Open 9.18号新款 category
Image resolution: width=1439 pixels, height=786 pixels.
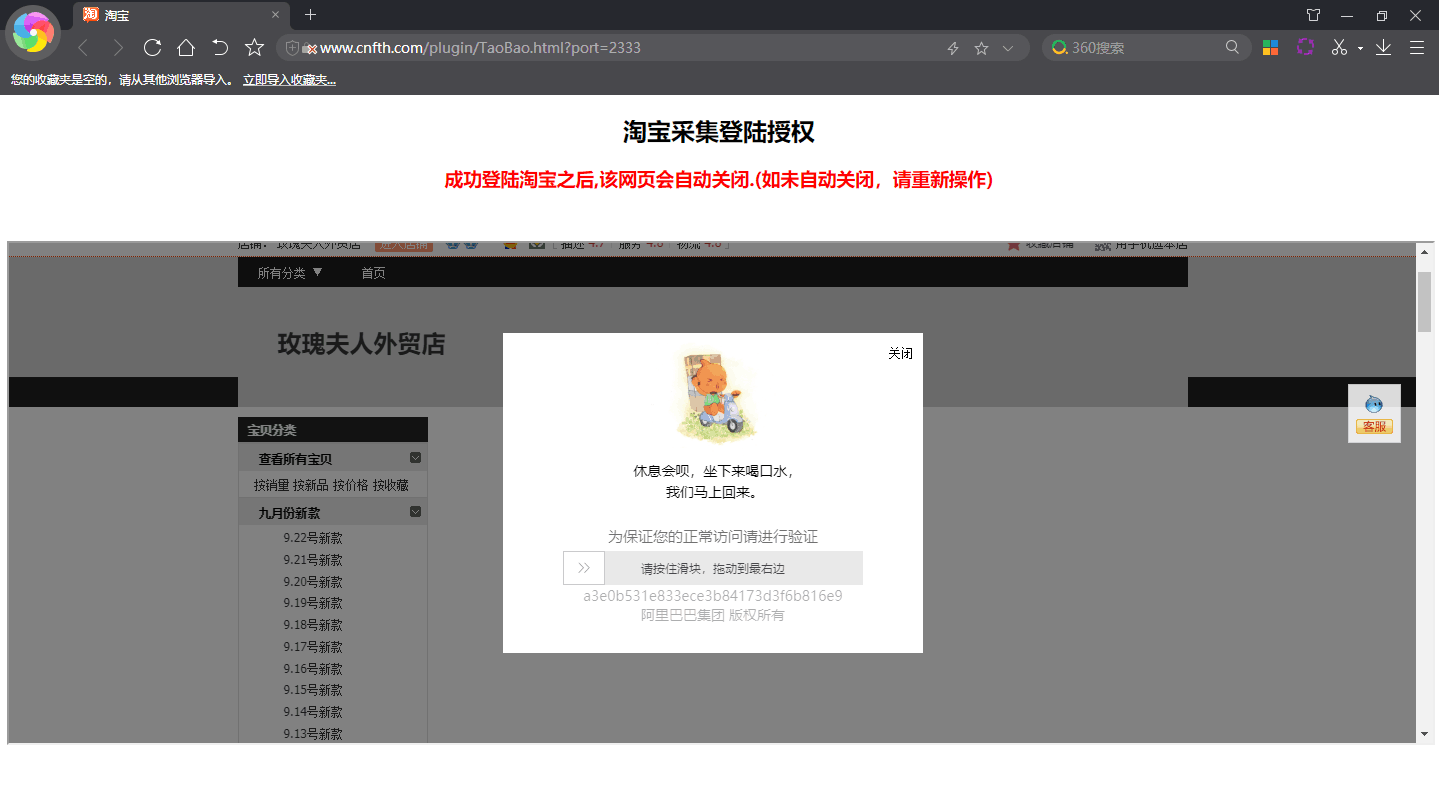point(313,625)
